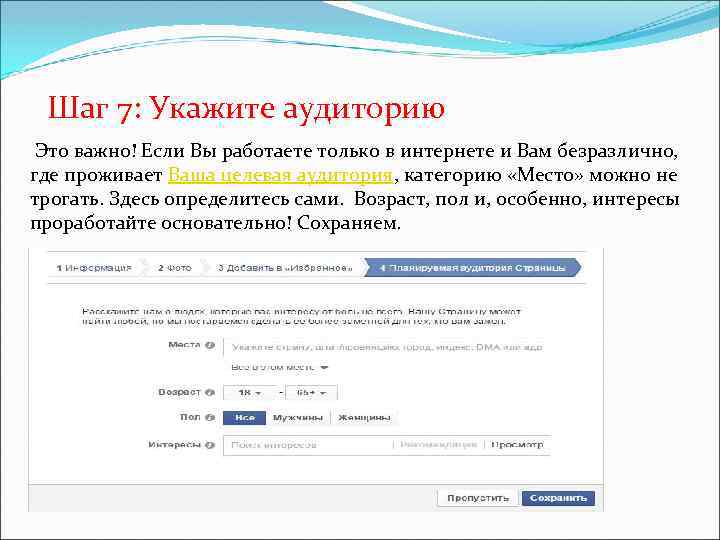The image size is (720, 540).
Task: Open Рекомендации in the interests field
Action: click(x=439, y=445)
